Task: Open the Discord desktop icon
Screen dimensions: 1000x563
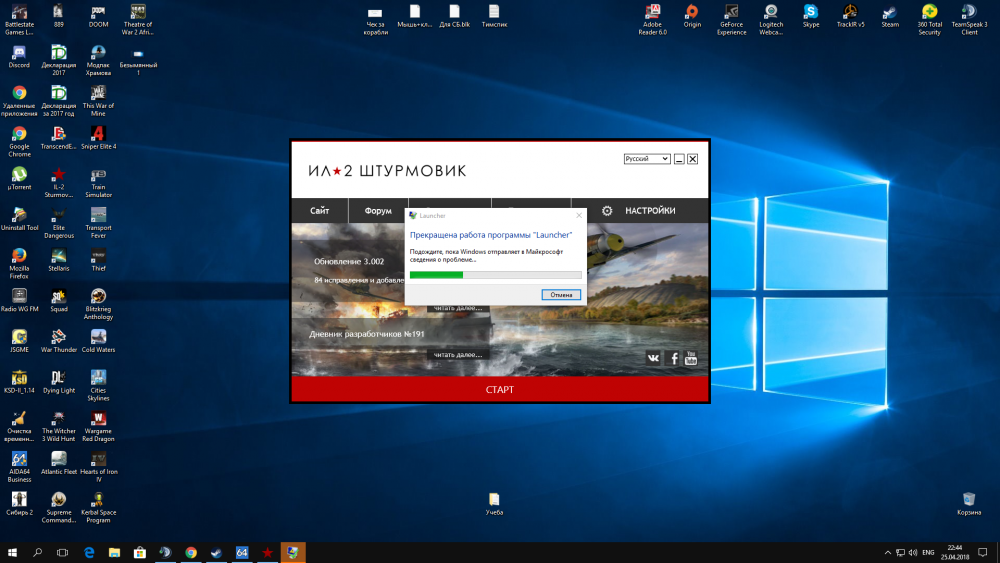Action: (x=19, y=52)
